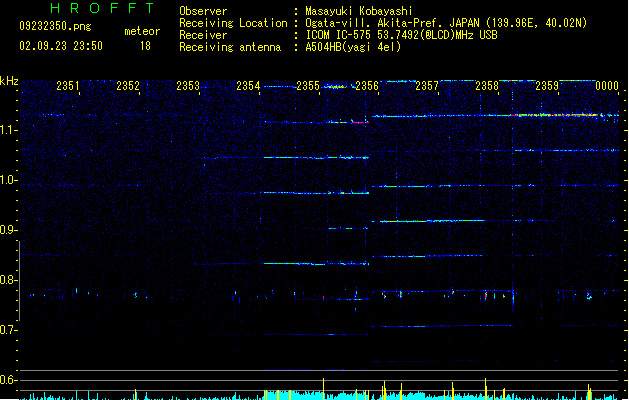Click the Receiver label
629x400 pixels.
(203, 35)
